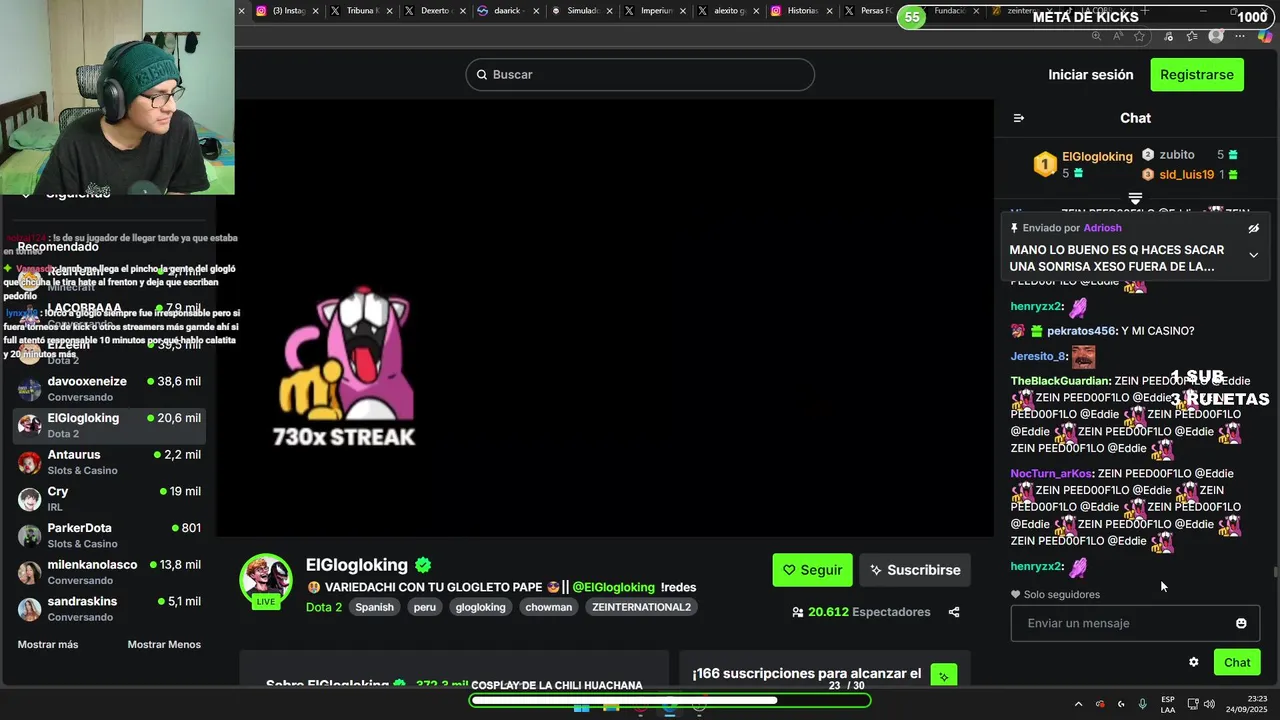Click Iniciar sesión
Screen dimensions: 1280x720
coord(1090,74)
